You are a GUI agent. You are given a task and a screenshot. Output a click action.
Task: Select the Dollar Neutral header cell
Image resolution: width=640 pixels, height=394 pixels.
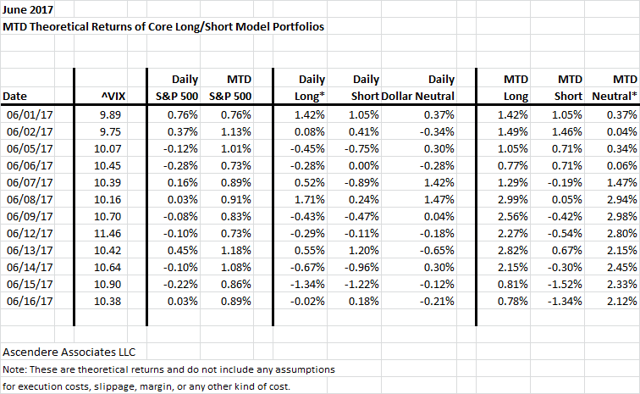(x=418, y=96)
